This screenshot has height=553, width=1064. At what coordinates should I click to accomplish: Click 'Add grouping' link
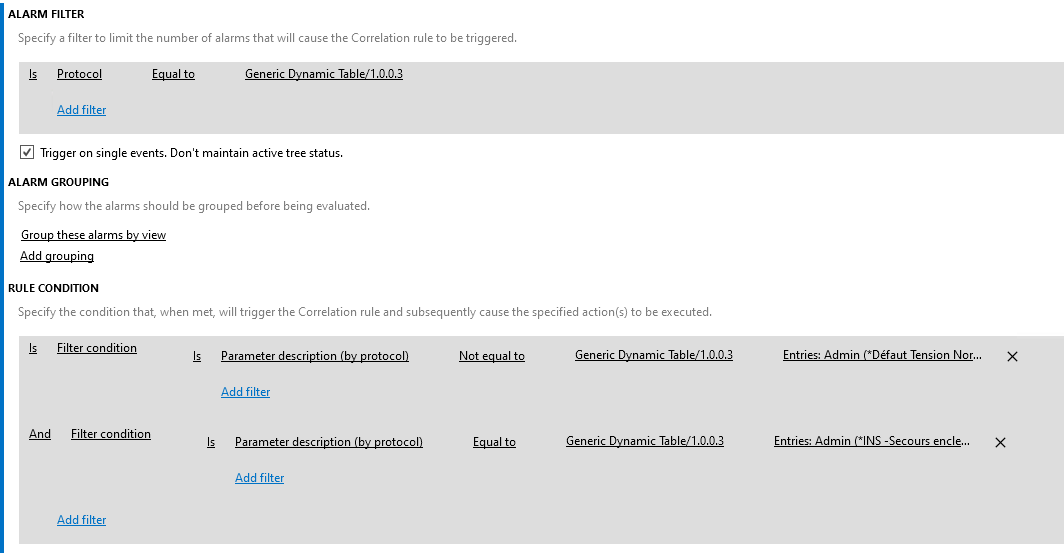[x=57, y=256]
